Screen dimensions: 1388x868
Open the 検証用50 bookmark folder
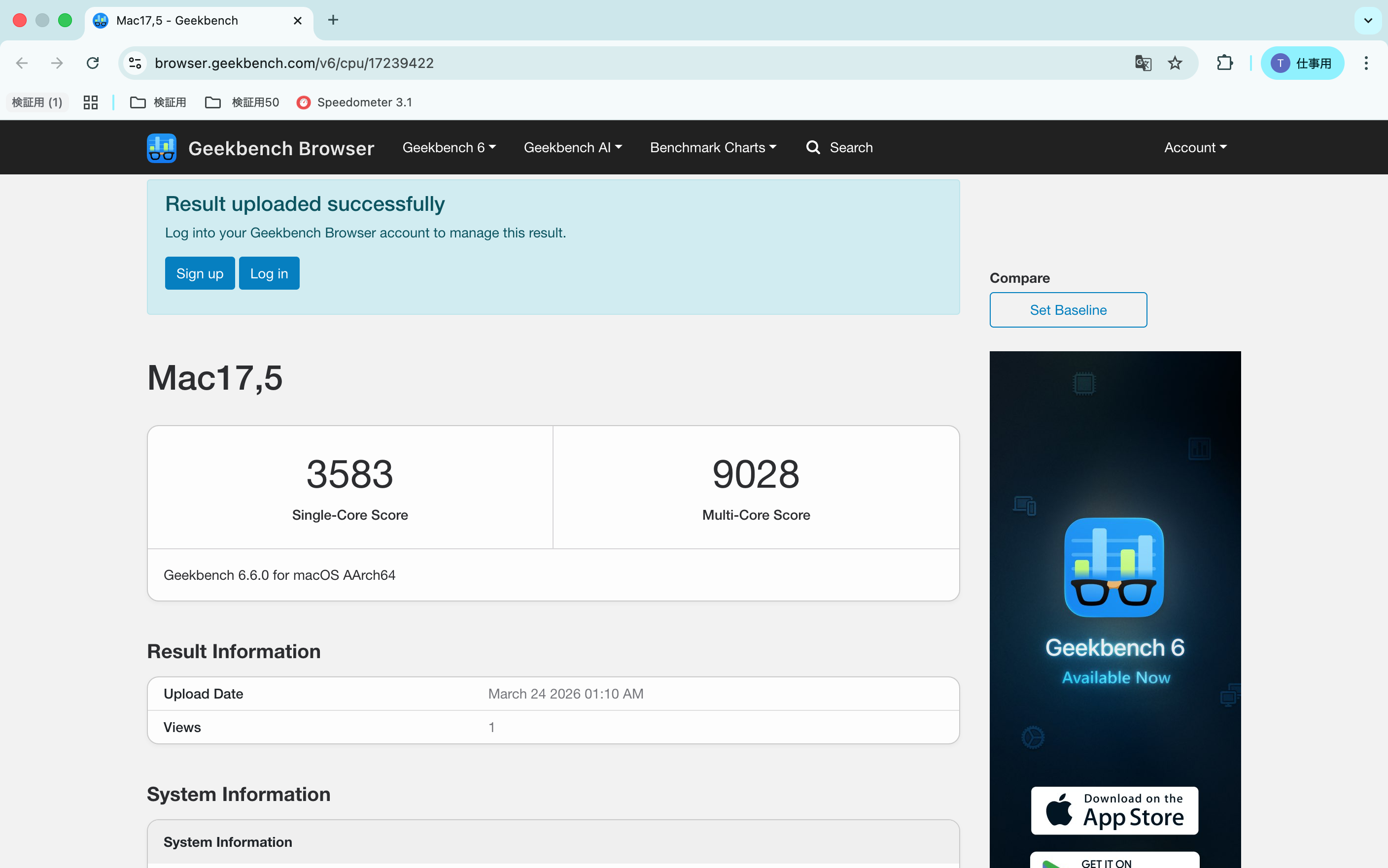click(243, 102)
